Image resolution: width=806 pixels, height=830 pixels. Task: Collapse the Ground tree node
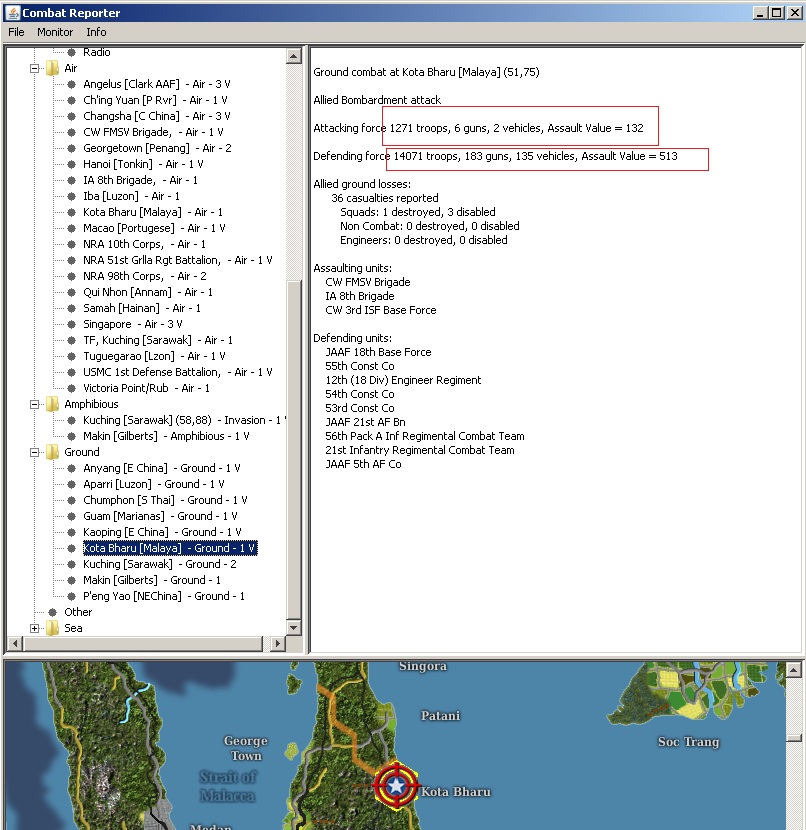(x=35, y=452)
